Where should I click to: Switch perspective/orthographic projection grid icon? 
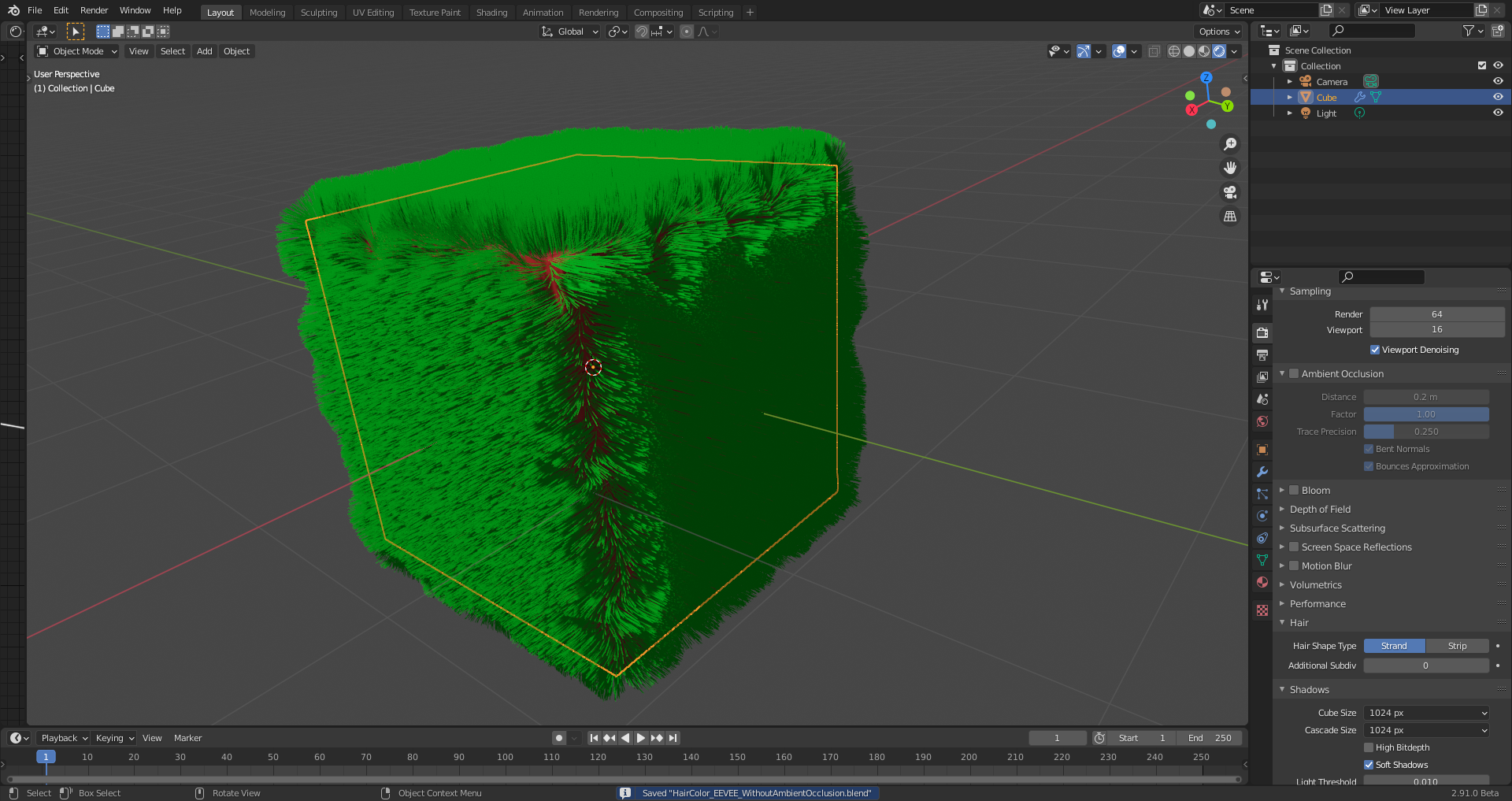(x=1230, y=216)
